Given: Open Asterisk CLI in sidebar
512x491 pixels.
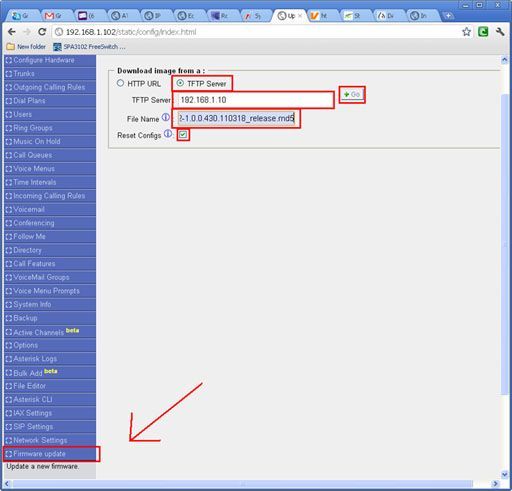Looking at the screenshot, I should [50, 400].
